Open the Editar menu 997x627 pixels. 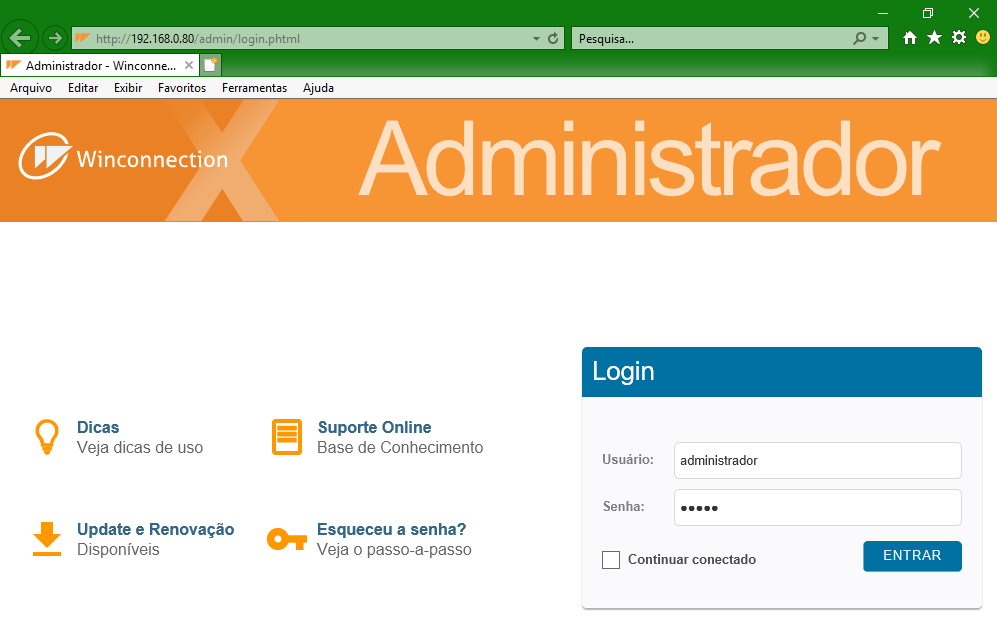pyautogui.click(x=83, y=88)
